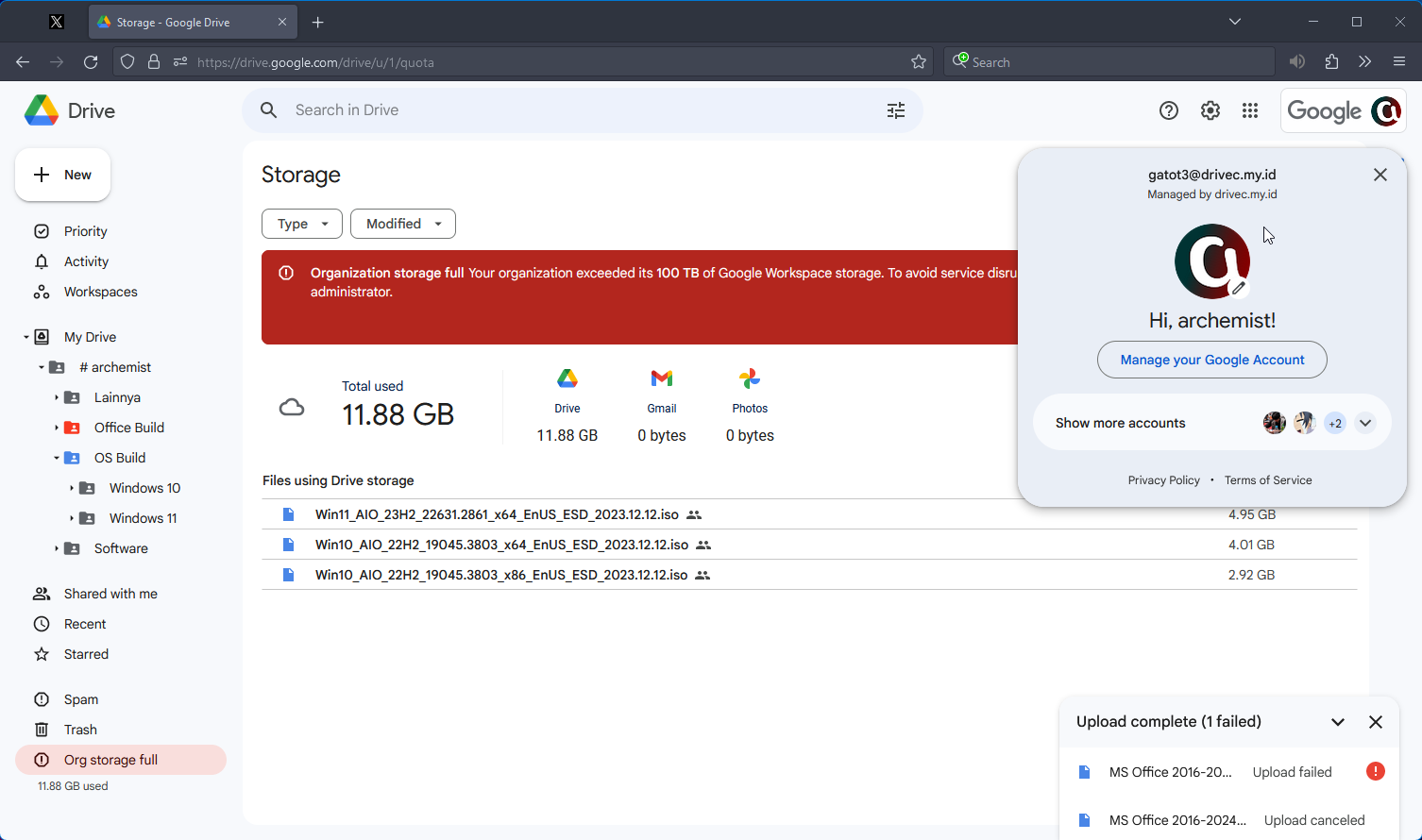Expand the Lainnya folder arrow
This screenshot has height=840, width=1422.
pos(56,397)
